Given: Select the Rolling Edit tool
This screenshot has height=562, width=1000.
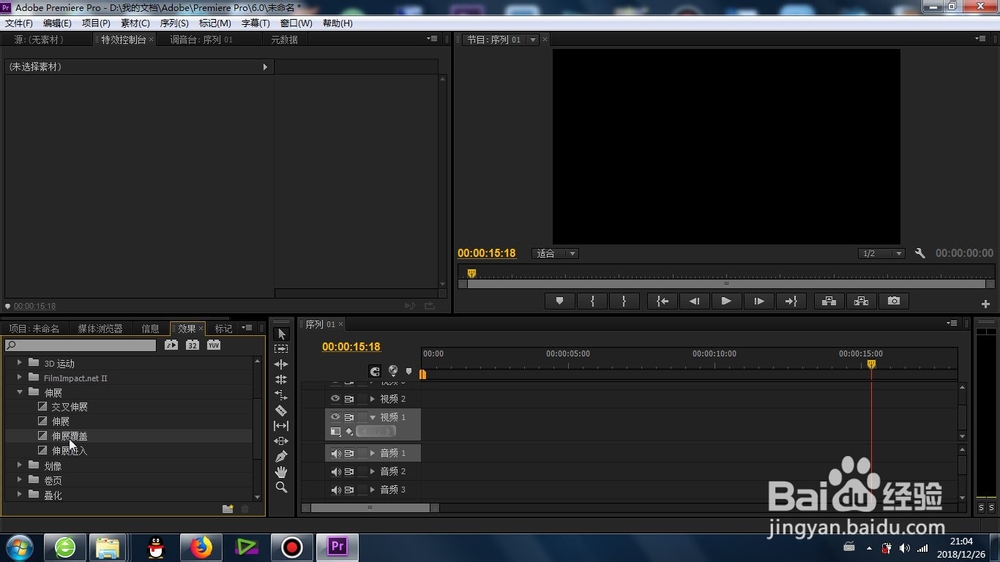Looking at the screenshot, I should (x=281, y=380).
